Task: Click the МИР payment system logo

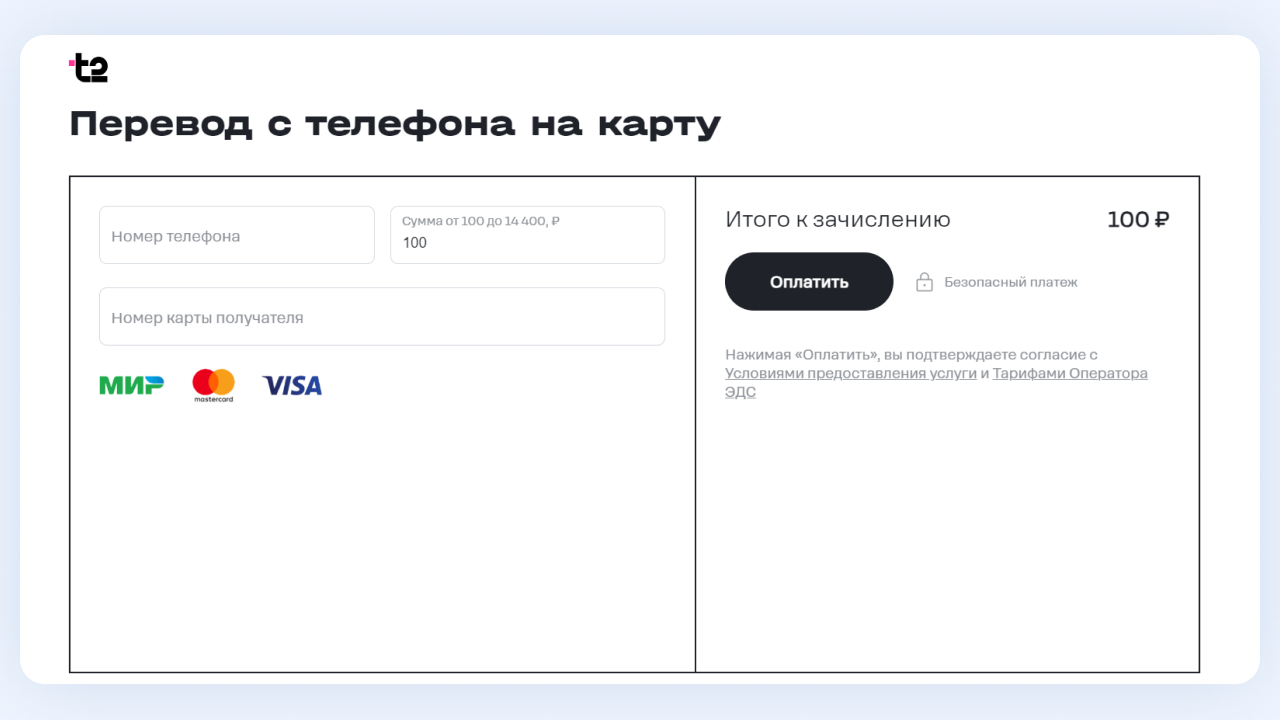Action: [131, 385]
